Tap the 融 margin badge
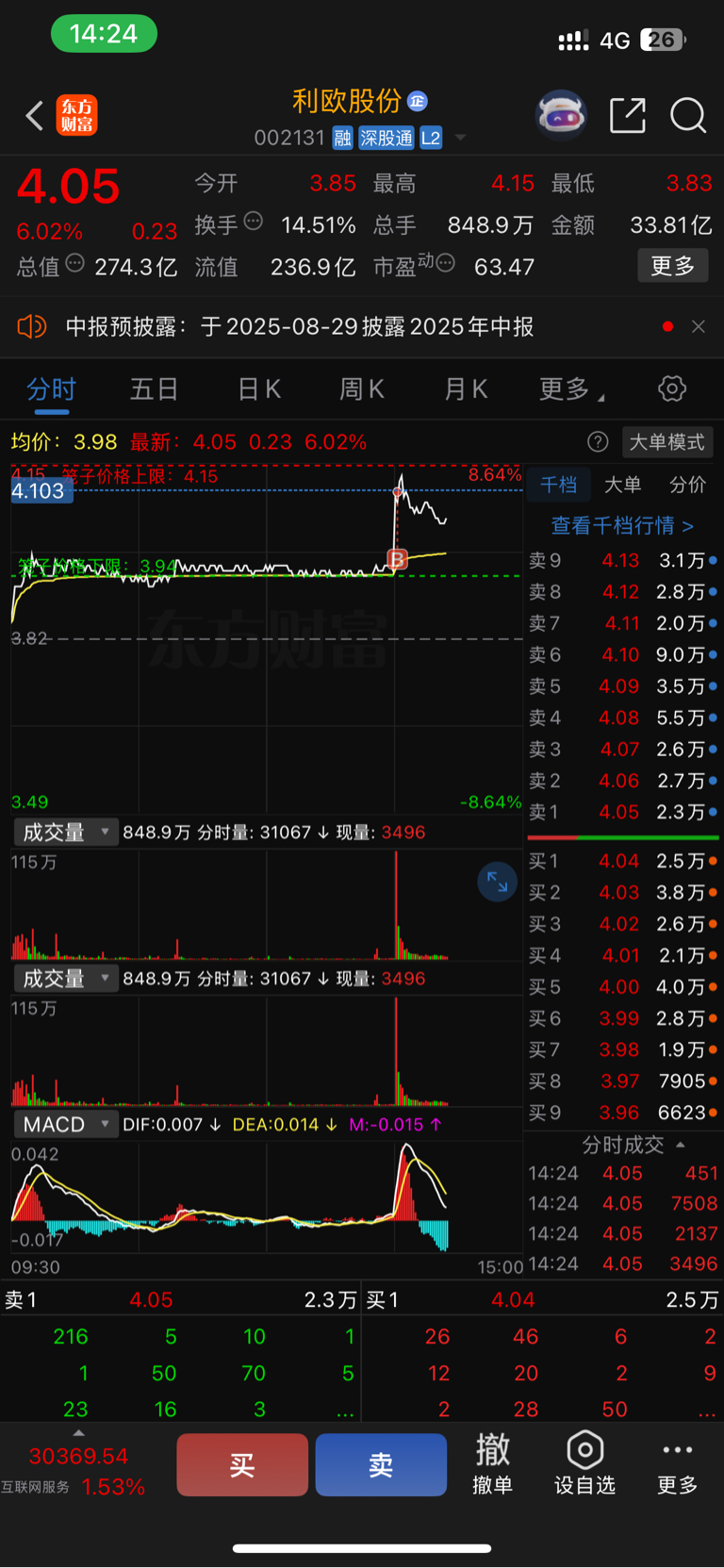The width and height of the screenshot is (724, 1568). coord(342,138)
